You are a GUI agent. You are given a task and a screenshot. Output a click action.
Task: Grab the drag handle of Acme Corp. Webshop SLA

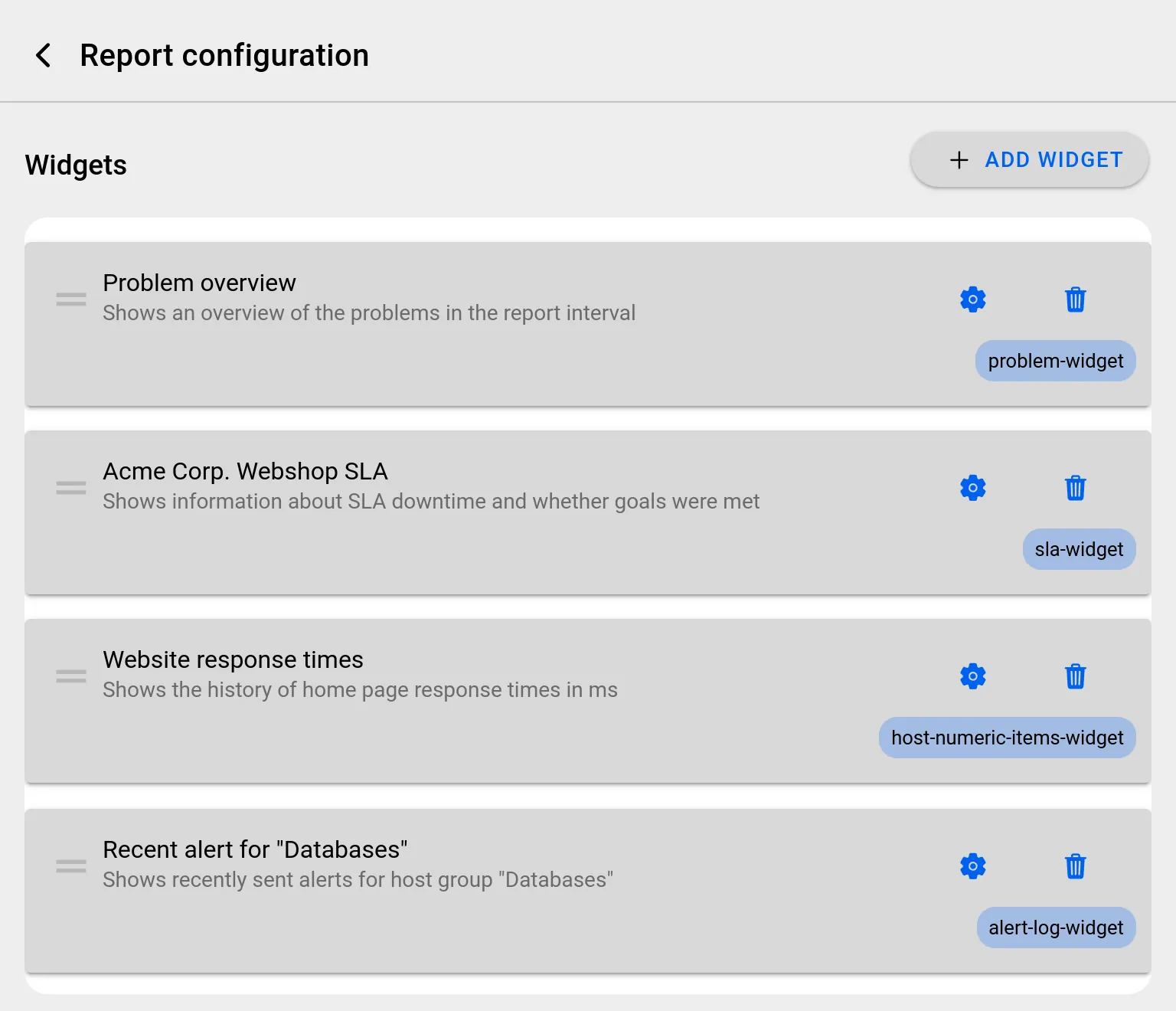click(x=71, y=488)
